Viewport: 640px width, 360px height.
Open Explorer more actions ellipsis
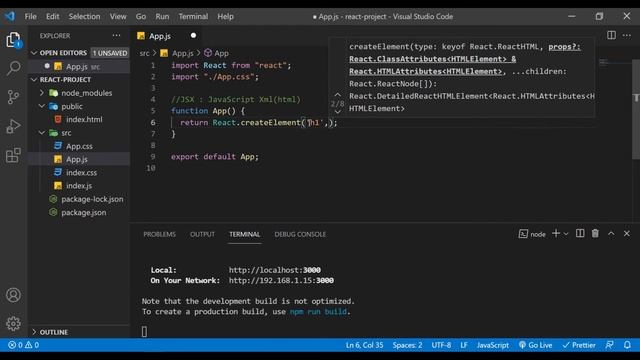pyautogui.click(x=116, y=36)
